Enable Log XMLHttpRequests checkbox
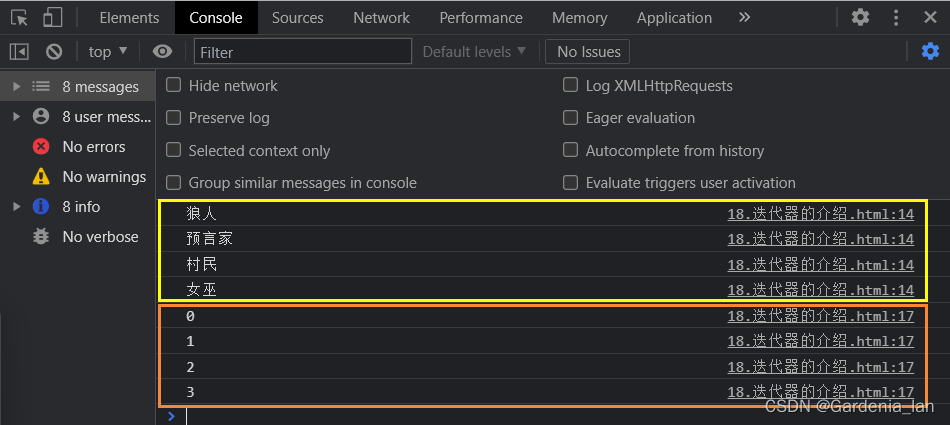 [x=571, y=86]
